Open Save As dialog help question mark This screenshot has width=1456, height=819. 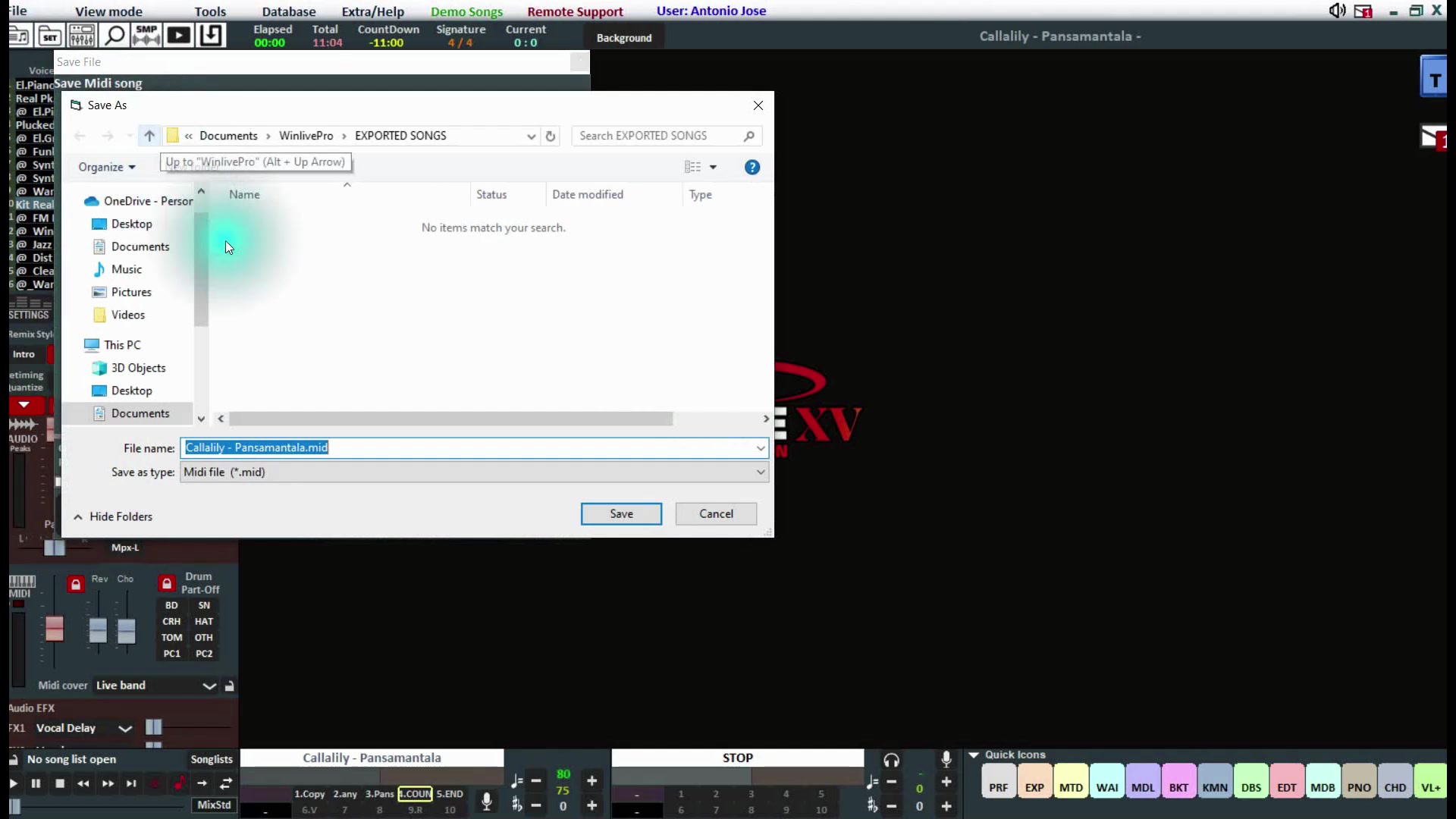[752, 168]
